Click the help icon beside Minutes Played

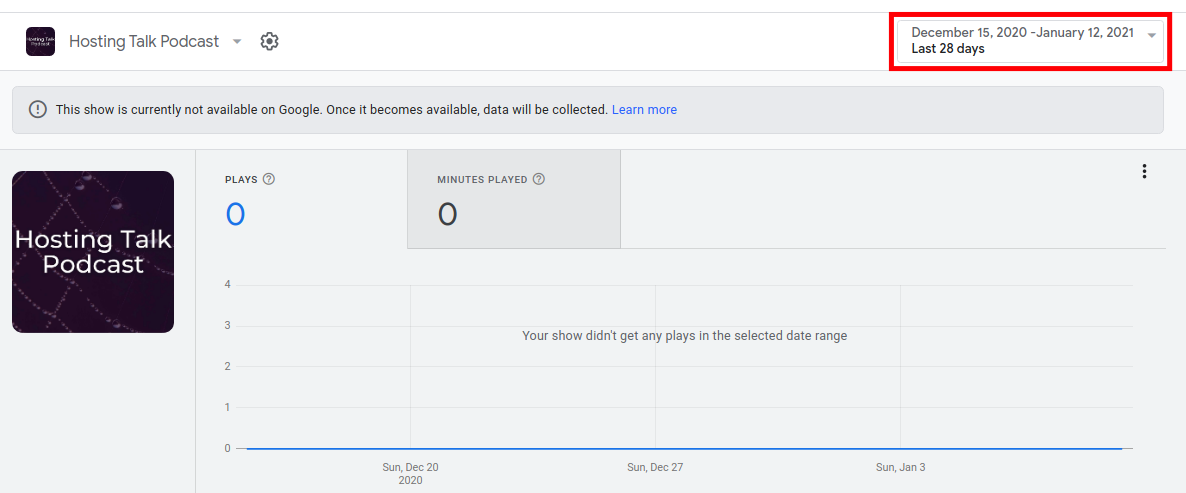pyautogui.click(x=539, y=180)
